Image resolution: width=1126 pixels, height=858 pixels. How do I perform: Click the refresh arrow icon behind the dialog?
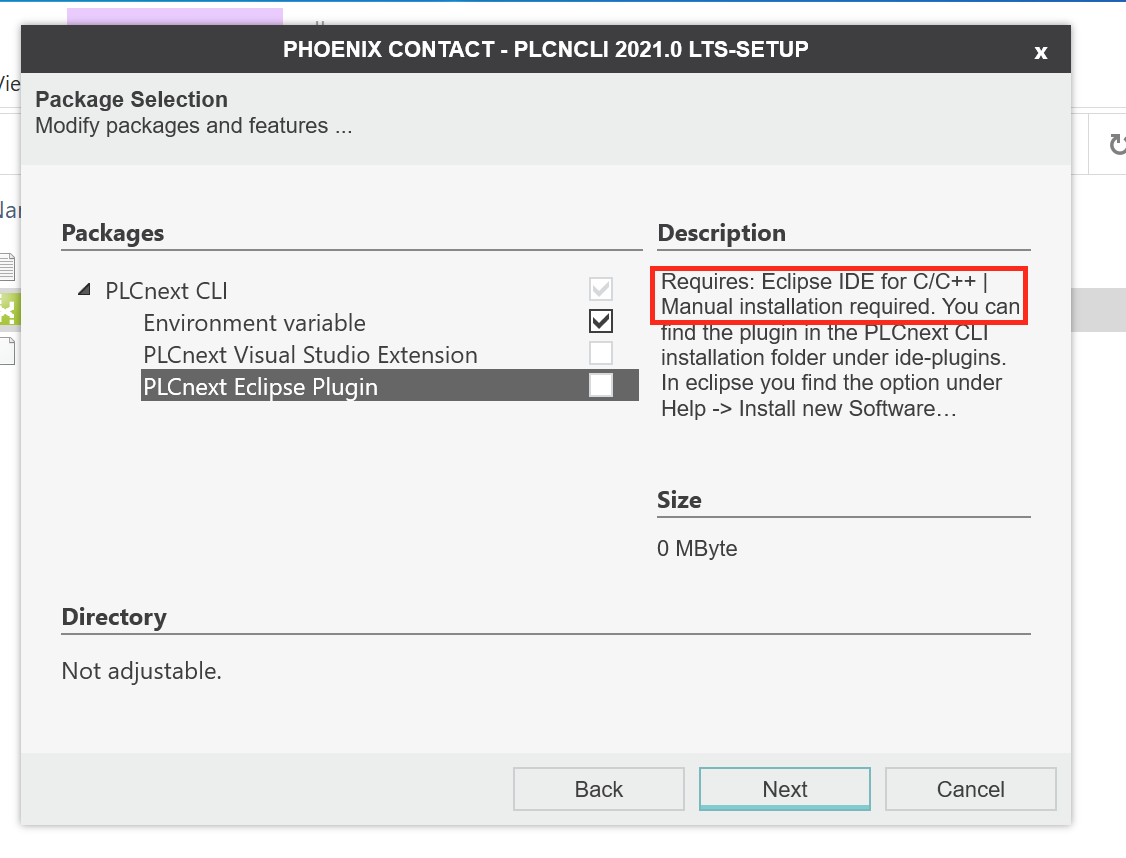(x=1117, y=144)
